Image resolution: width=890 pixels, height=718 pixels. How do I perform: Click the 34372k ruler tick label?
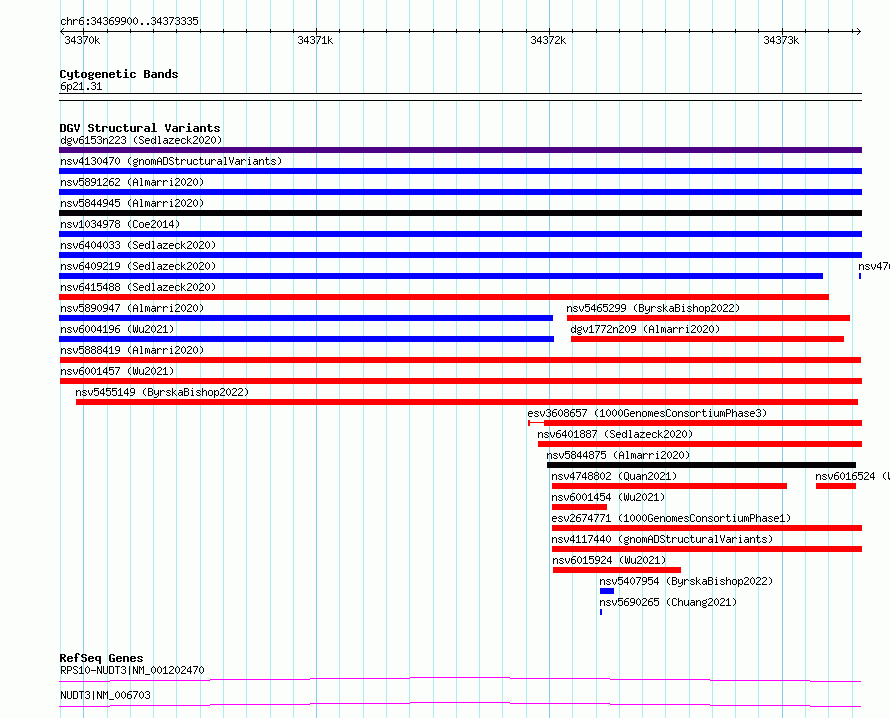pyautogui.click(x=548, y=40)
